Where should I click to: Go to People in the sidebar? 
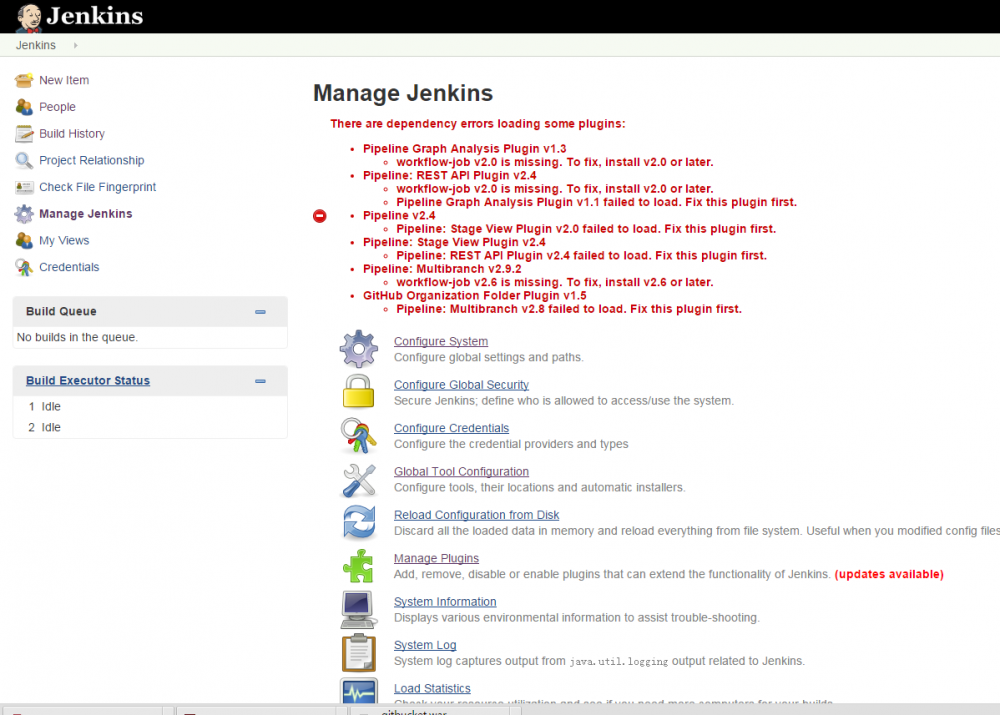tap(57, 107)
